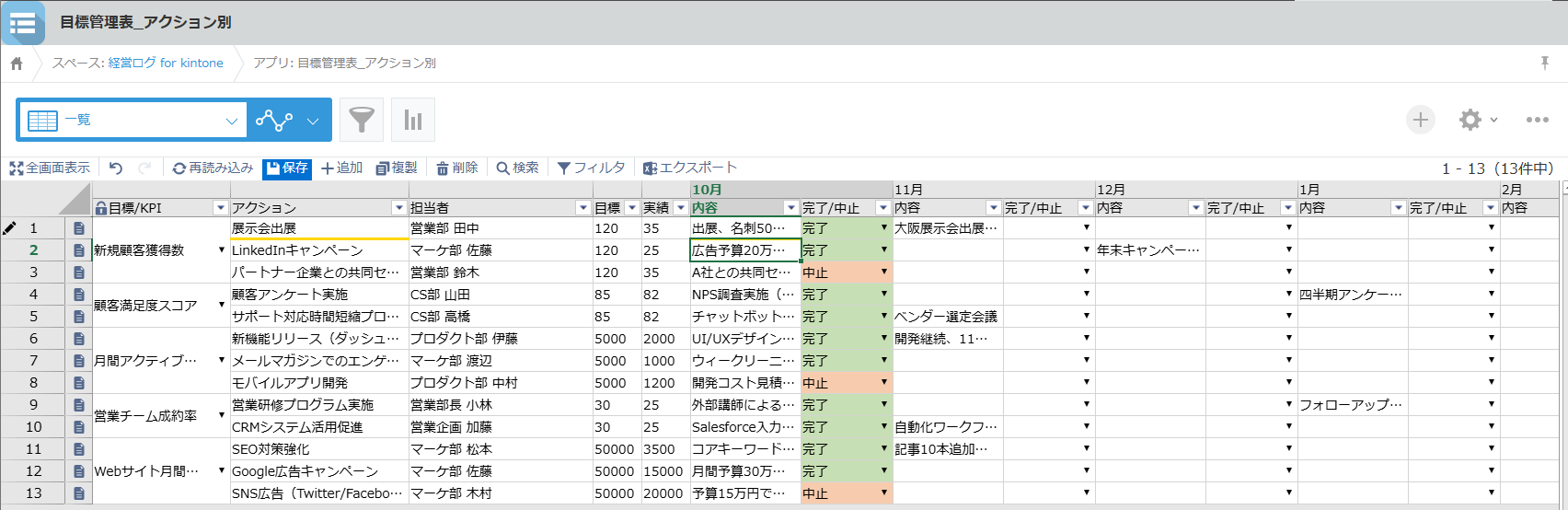
Task: Open record details icon for row 5
Action: (79, 317)
